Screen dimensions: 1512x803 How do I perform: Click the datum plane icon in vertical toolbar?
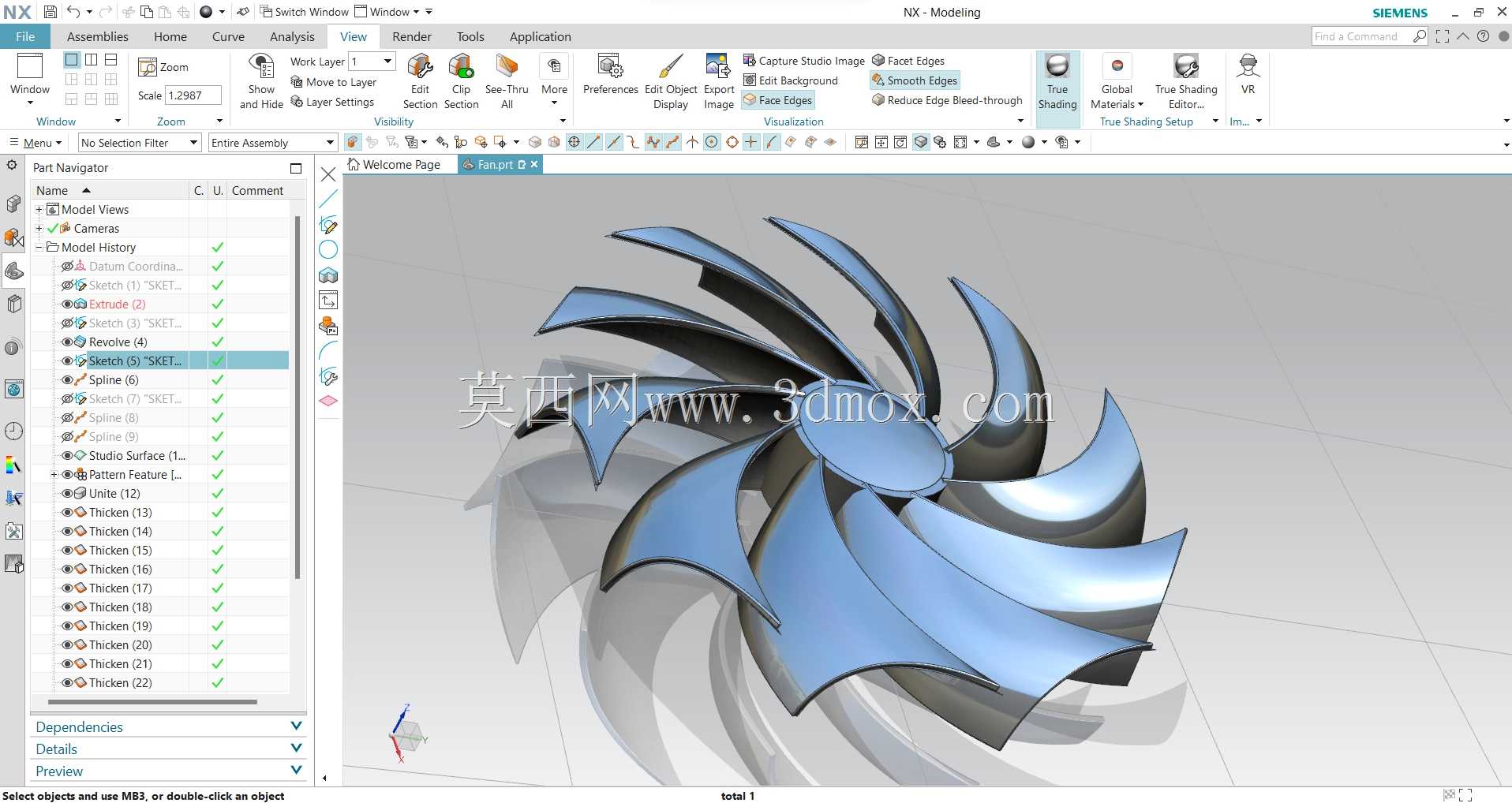(x=328, y=401)
